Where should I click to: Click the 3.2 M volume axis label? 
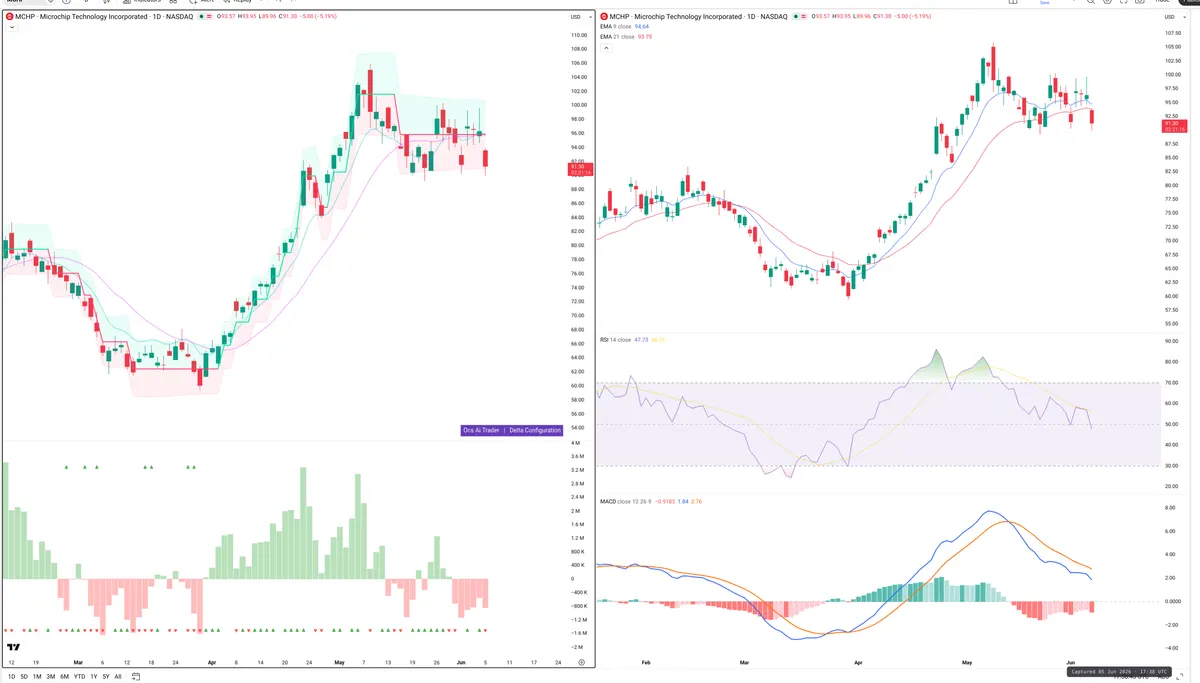(577, 470)
